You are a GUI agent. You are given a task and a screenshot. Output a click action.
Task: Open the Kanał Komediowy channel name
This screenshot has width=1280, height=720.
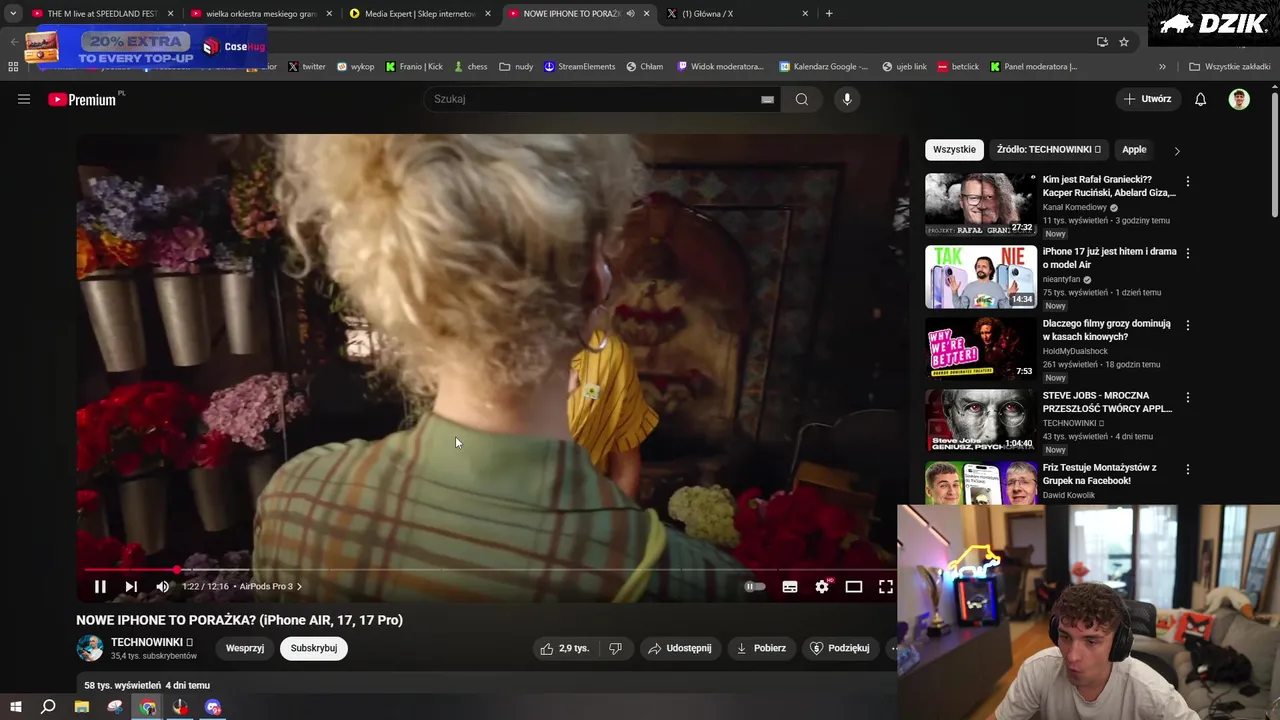(x=1075, y=208)
